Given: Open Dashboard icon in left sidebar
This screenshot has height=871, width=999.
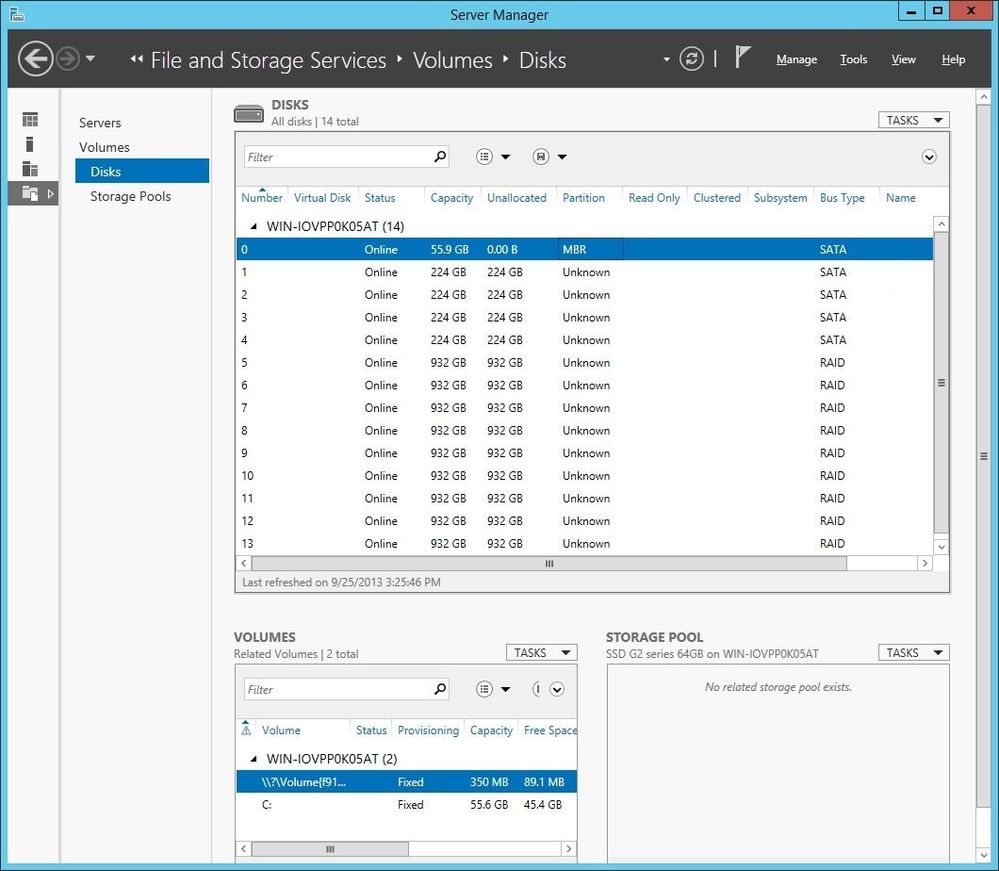Looking at the screenshot, I should (30, 119).
